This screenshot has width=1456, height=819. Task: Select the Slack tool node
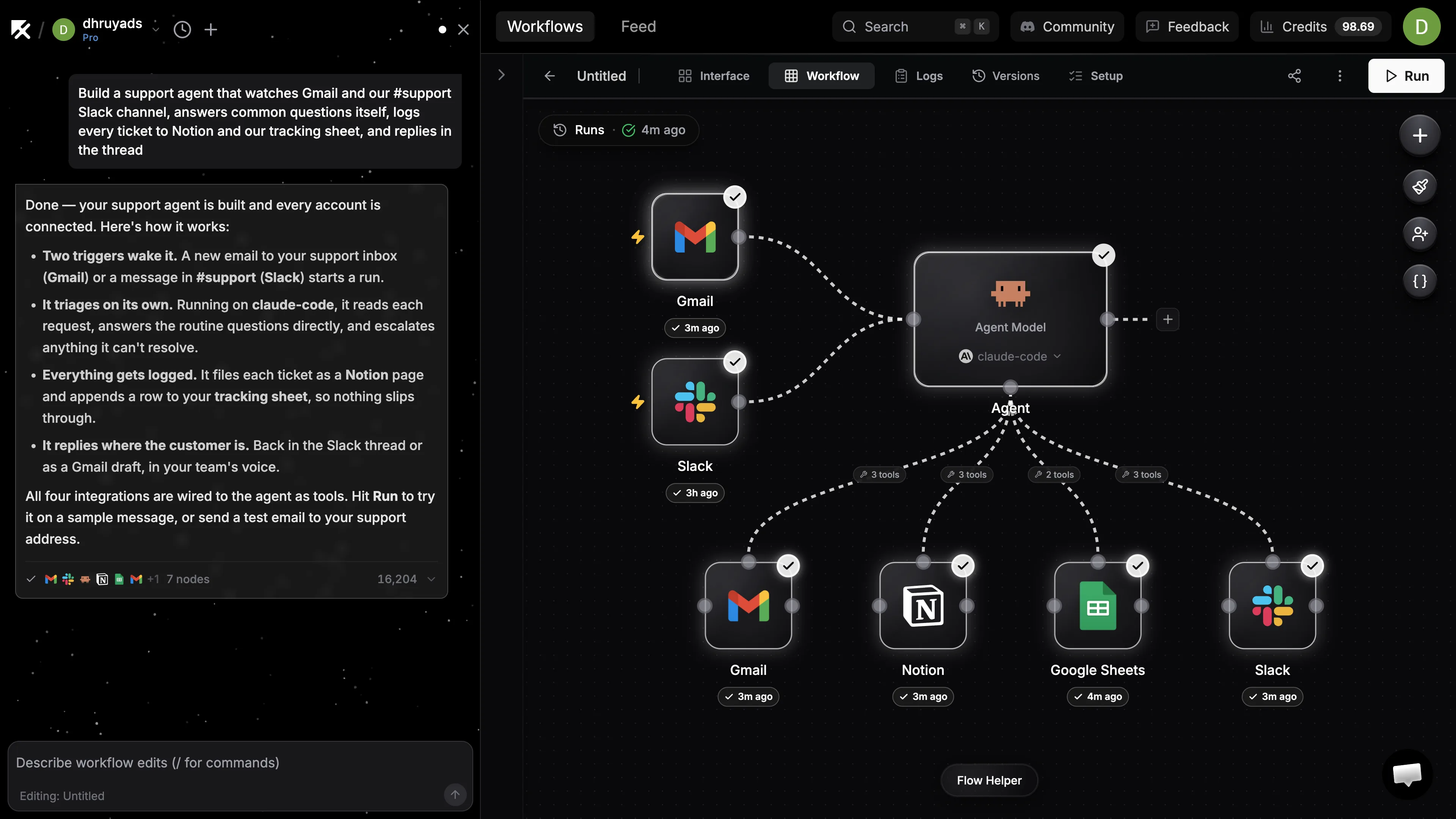pos(1272,606)
